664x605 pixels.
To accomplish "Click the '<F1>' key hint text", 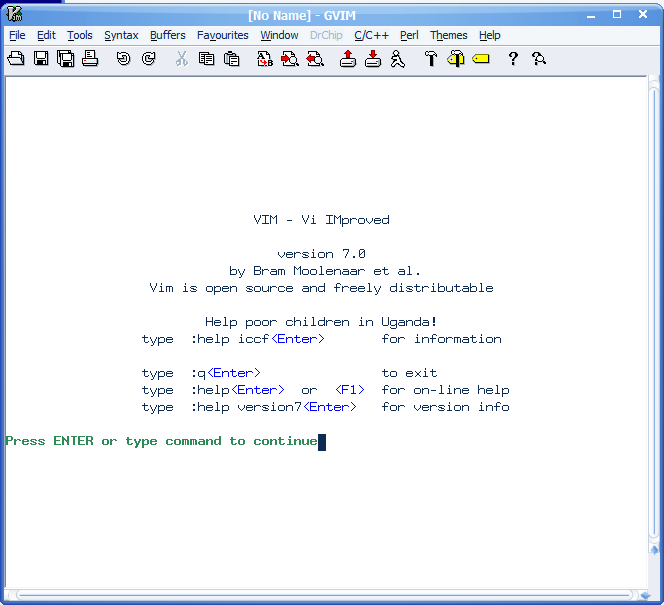I will pos(349,390).
